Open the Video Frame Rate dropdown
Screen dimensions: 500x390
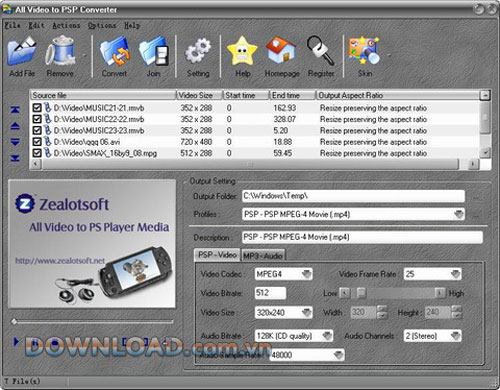pos(455,274)
